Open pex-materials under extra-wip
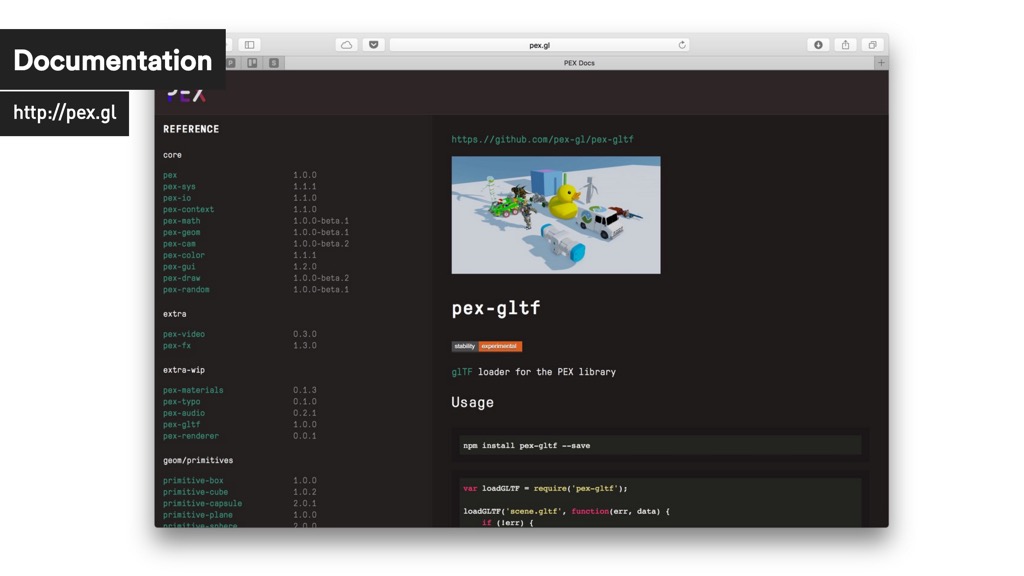The image size is (1024, 576). pyautogui.click(x=193, y=390)
